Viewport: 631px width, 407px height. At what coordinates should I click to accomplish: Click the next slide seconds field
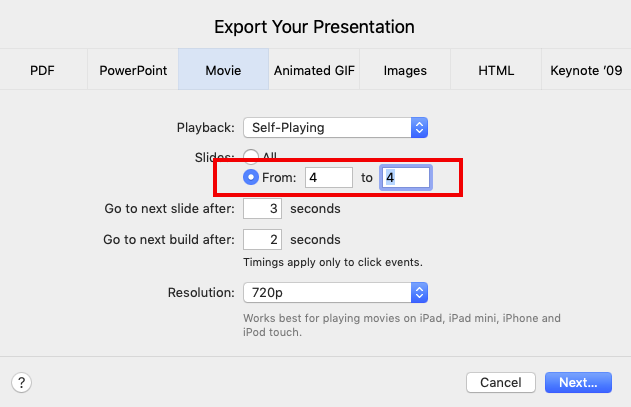[x=263, y=209]
